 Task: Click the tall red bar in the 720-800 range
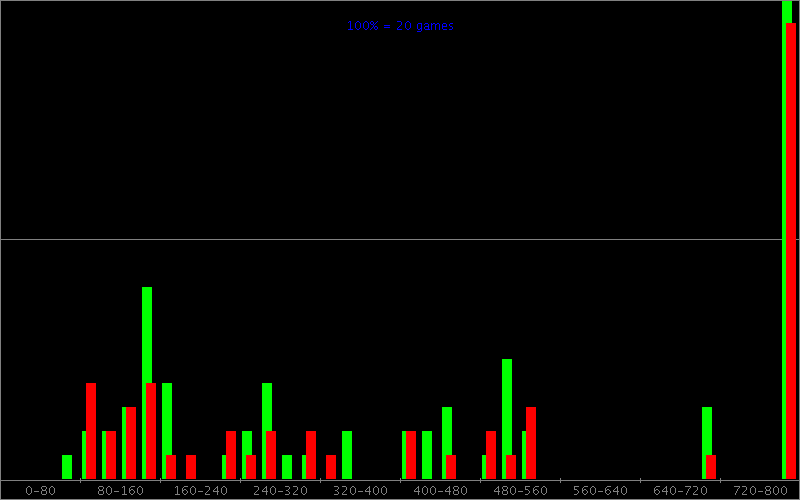tap(791, 251)
